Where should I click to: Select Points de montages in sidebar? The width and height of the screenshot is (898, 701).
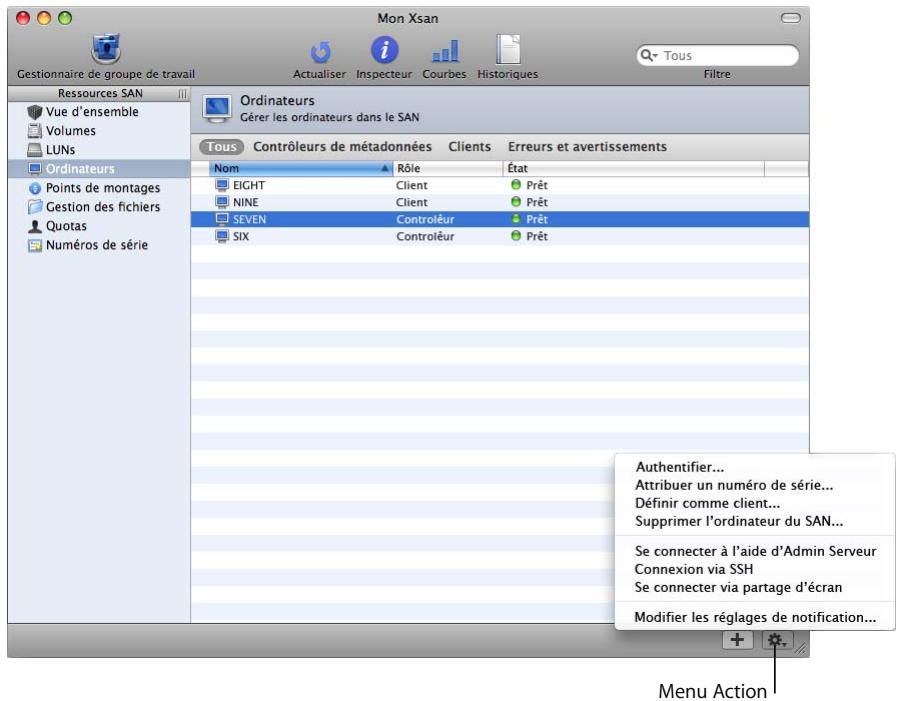tap(99, 188)
